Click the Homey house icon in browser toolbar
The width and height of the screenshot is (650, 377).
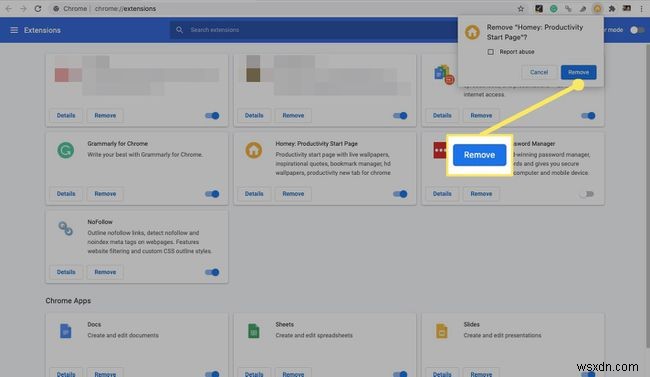click(597, 8)
